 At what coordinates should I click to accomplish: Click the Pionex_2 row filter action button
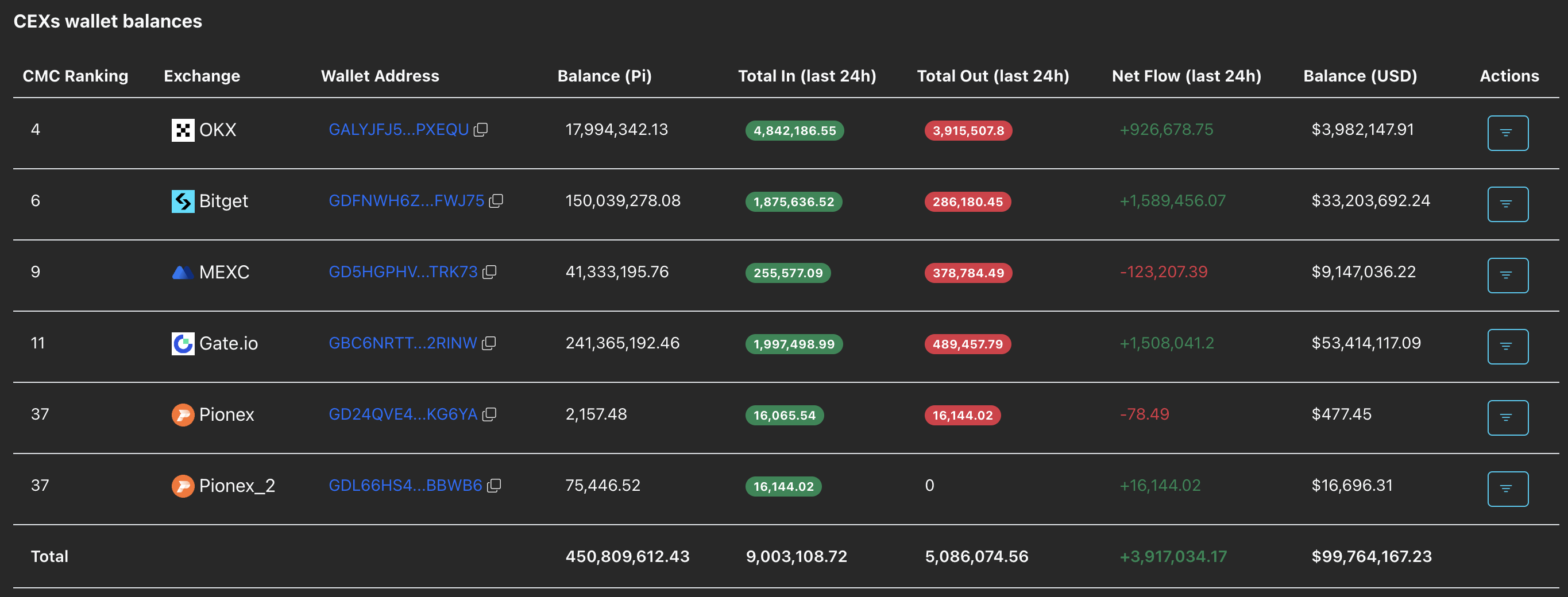[x=1507, y=489]
